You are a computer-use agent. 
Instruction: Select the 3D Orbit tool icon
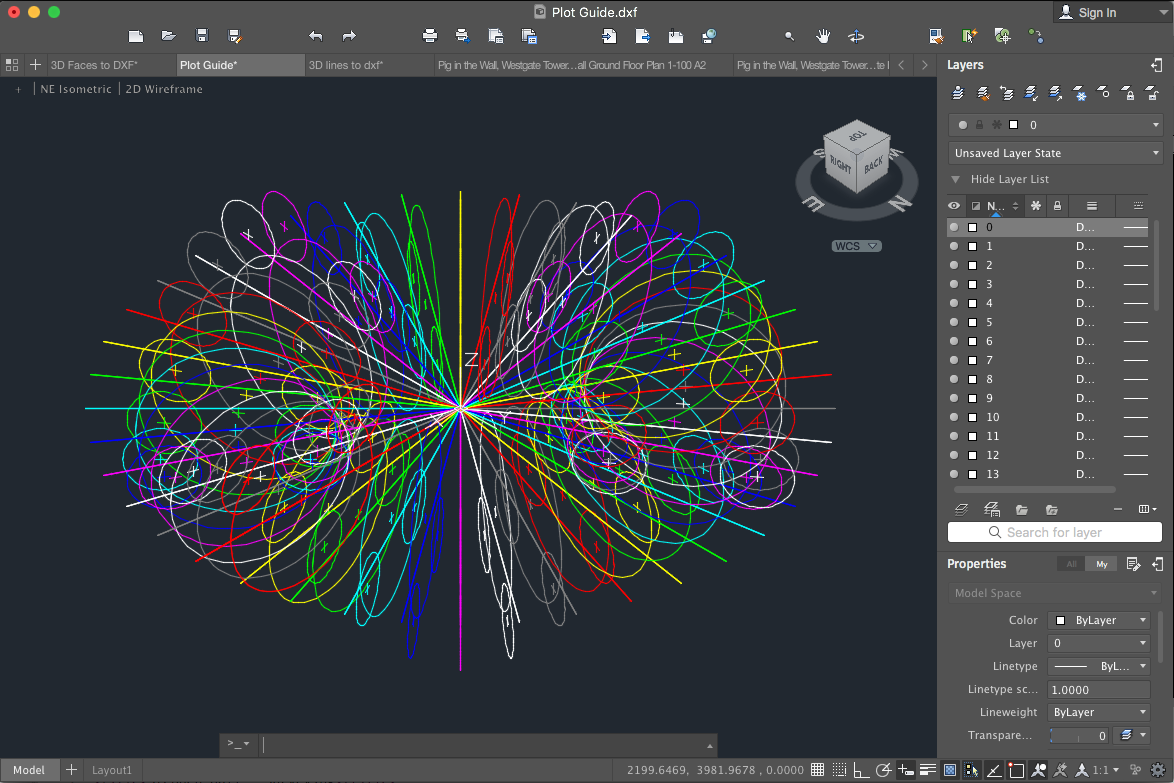(856, 36)
